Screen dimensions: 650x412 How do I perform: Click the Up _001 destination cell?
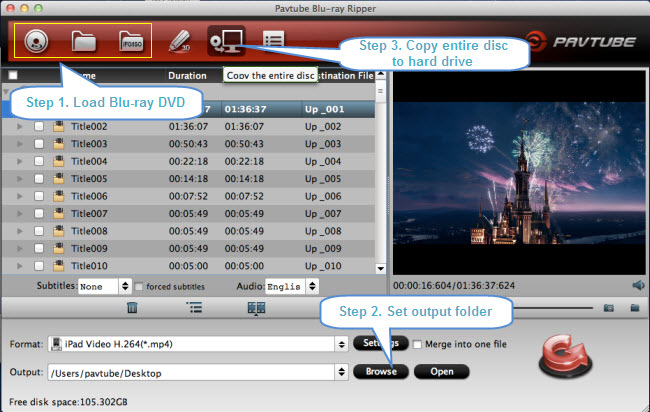tap(325, 109)
